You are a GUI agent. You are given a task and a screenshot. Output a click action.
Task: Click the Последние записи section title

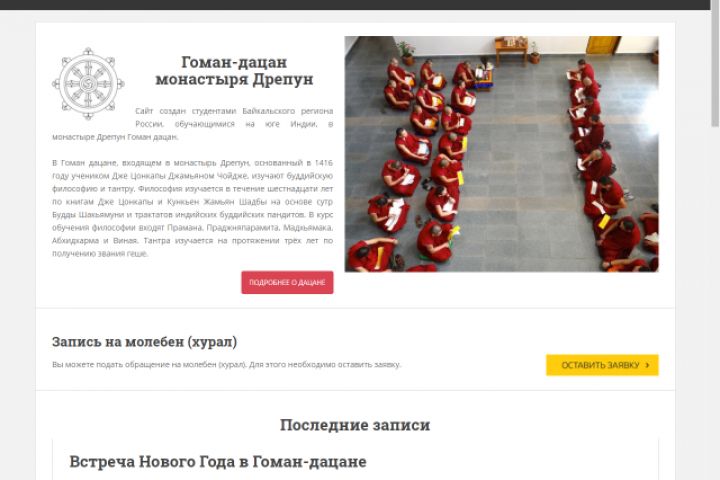click(355, 425)
